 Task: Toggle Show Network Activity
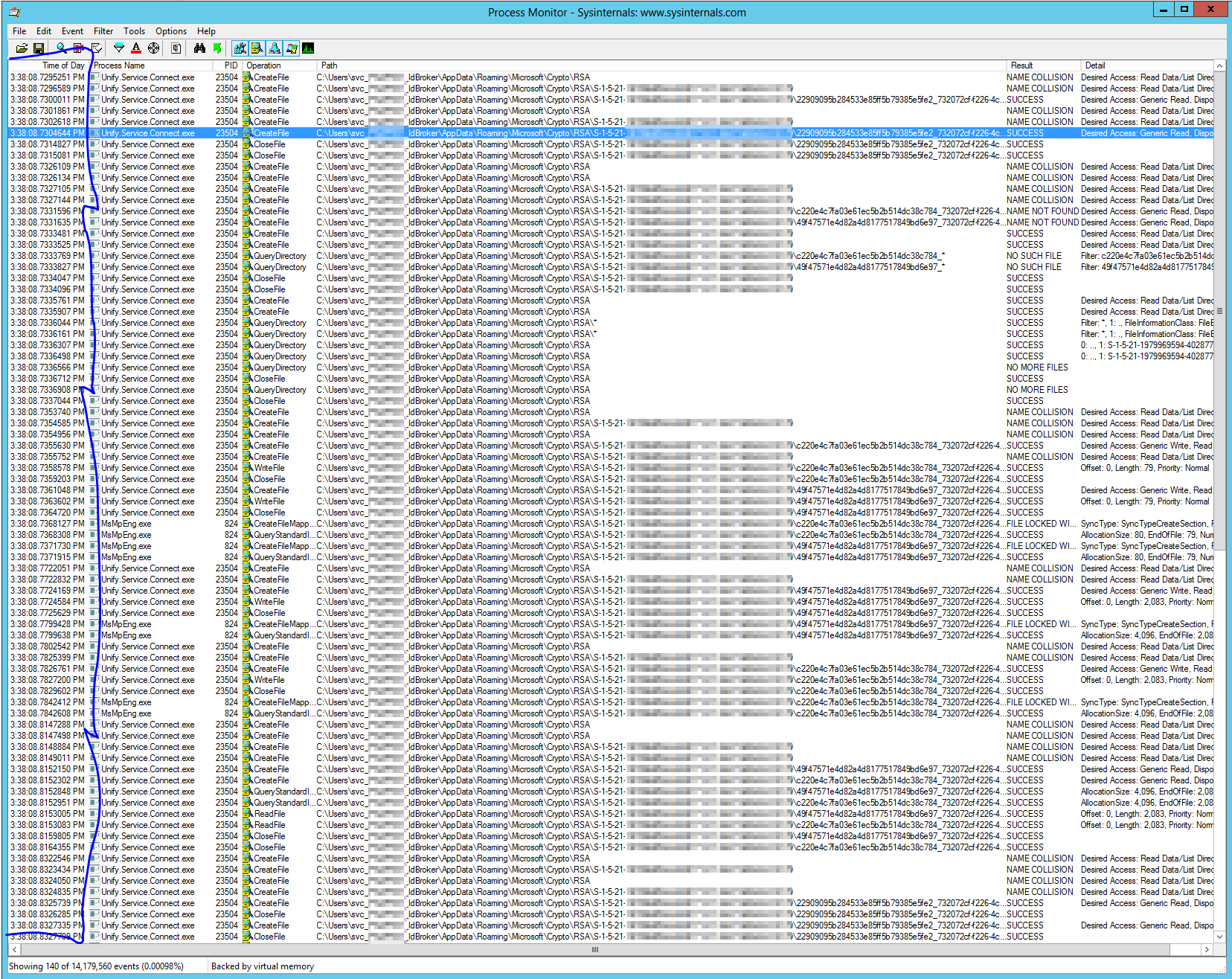click(x=275, y=48)
